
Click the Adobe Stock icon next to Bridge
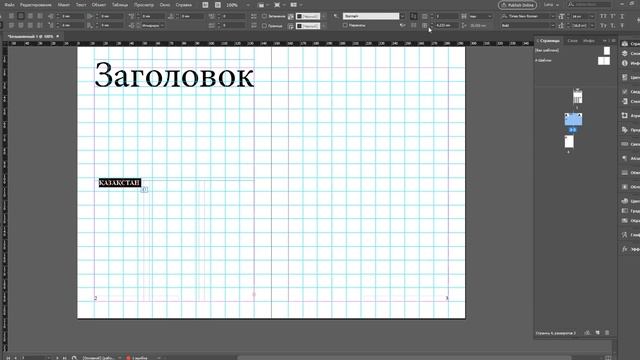click(x=218, y=5)
